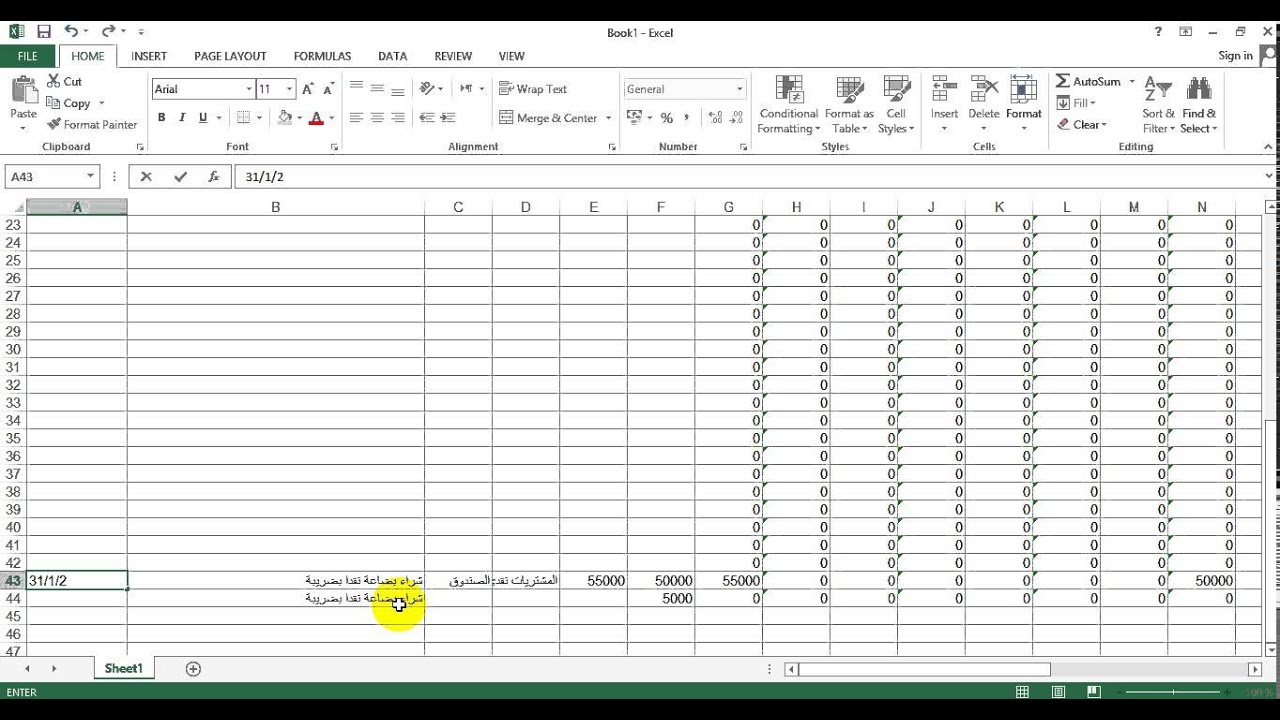This screenshot has height=720, width=1280.
Task: Click the Insert Function fx button
Action: [213, 177]
